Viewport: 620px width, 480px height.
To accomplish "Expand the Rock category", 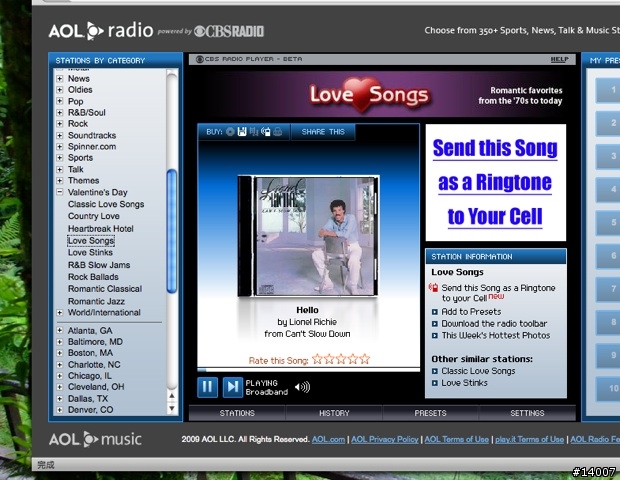I will [x=60, y=124].
